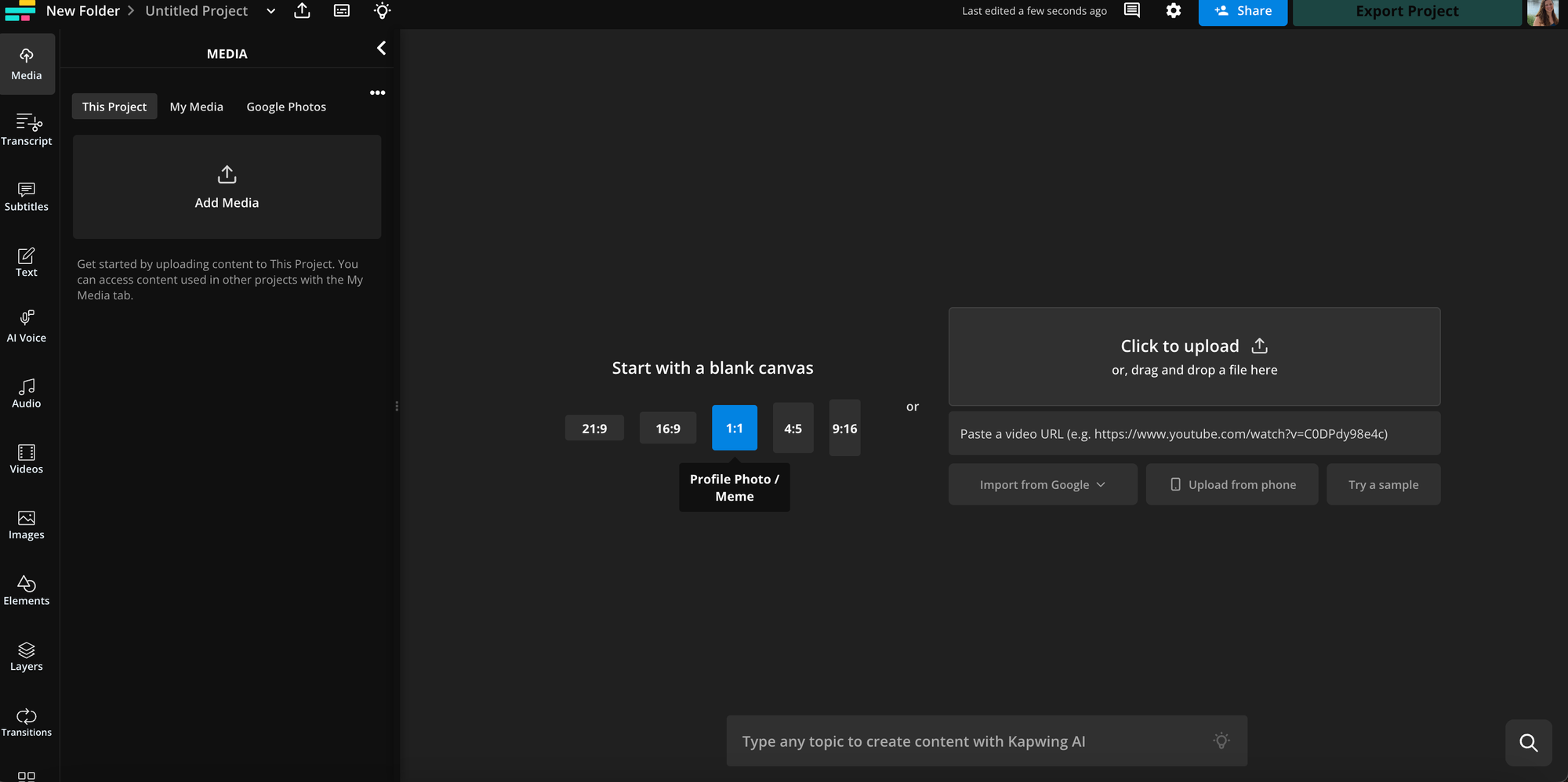This screenshot has width=1568, height=782.
Task: Open the Untitled Project dropdown
Action: tap(270, 11)
